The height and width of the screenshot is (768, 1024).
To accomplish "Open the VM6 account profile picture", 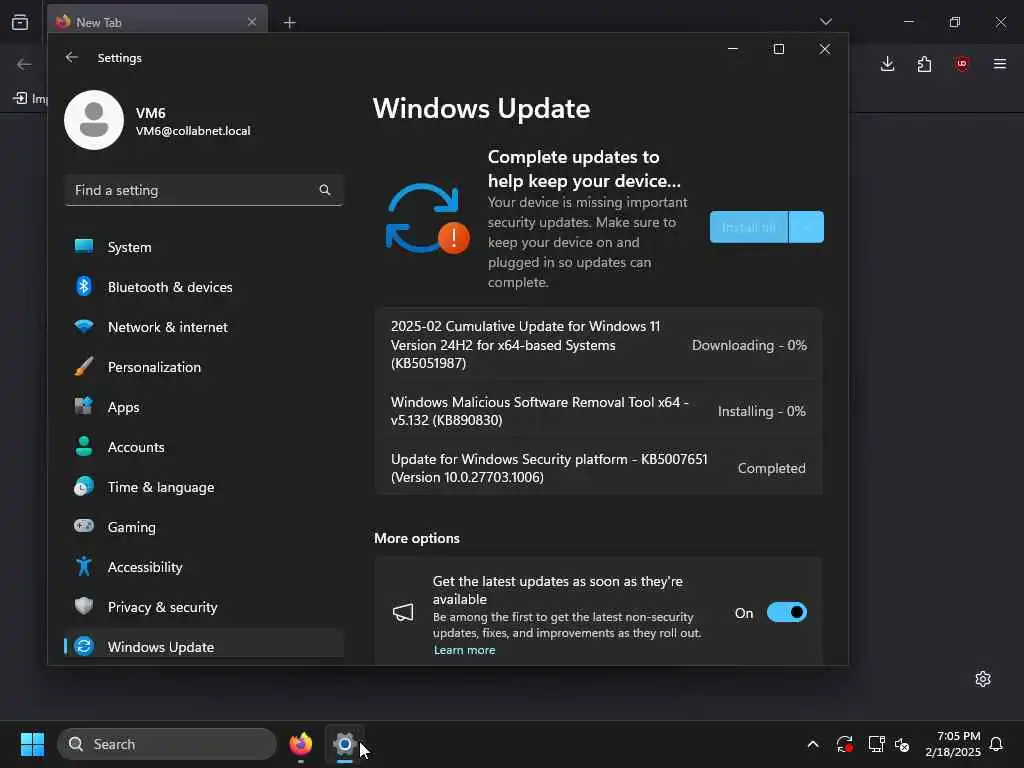I will [x=94, y=120].
